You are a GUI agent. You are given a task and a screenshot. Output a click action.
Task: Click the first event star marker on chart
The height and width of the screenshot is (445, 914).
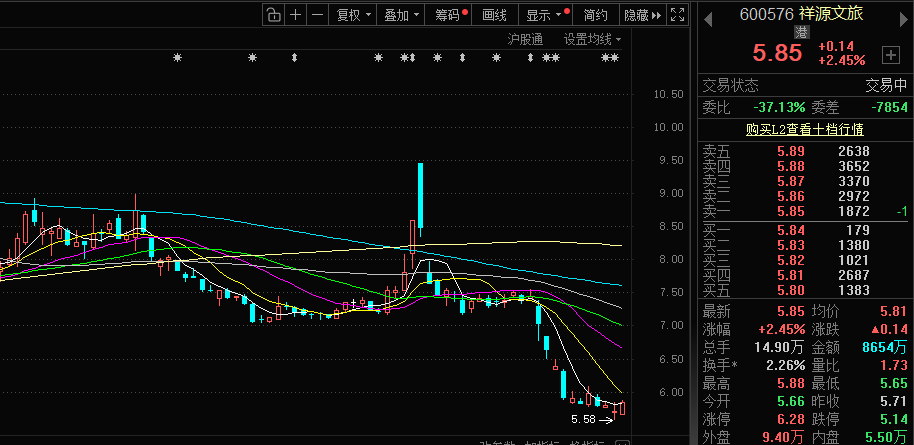click(x=178, y=59)
